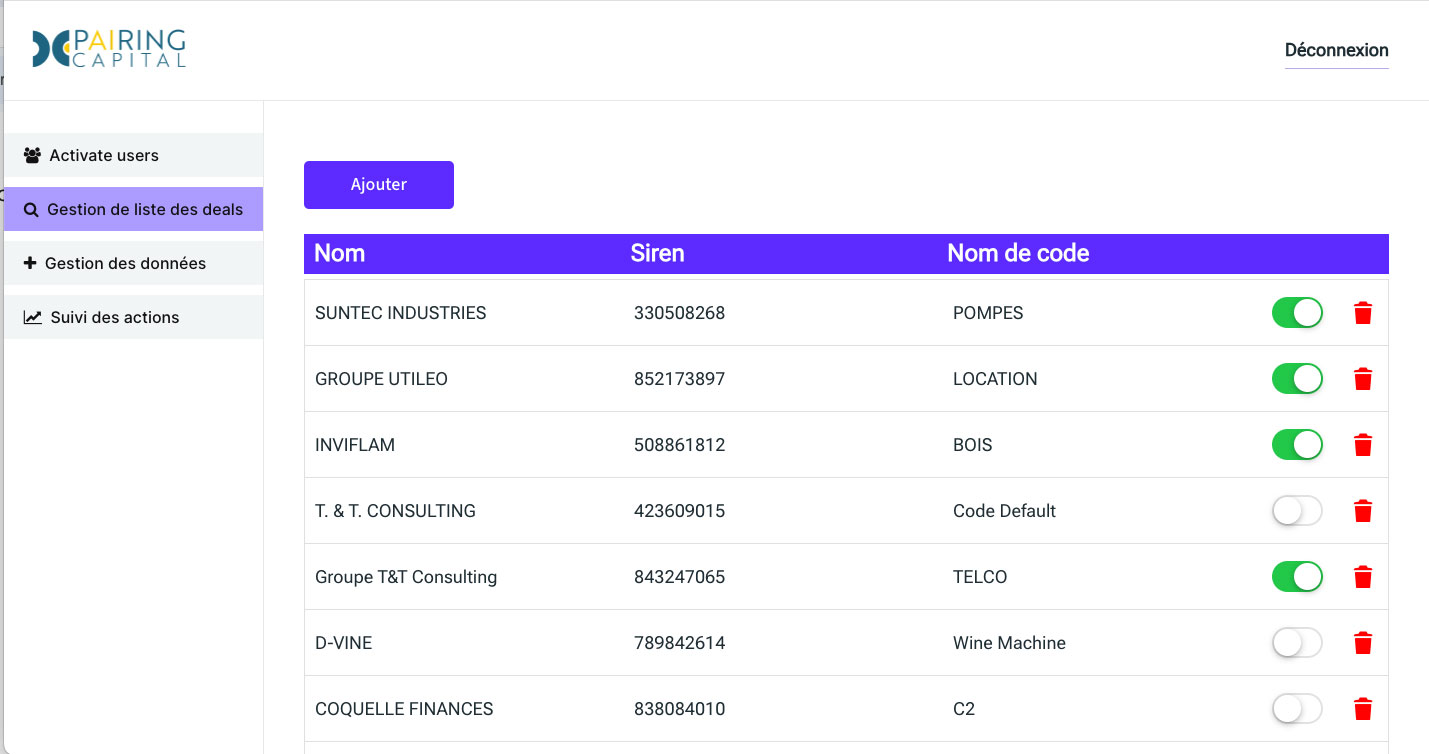Click Siren number 843247065
Image resolution: width=1429 pixels, height=754 pixels.
pos(679,577)
